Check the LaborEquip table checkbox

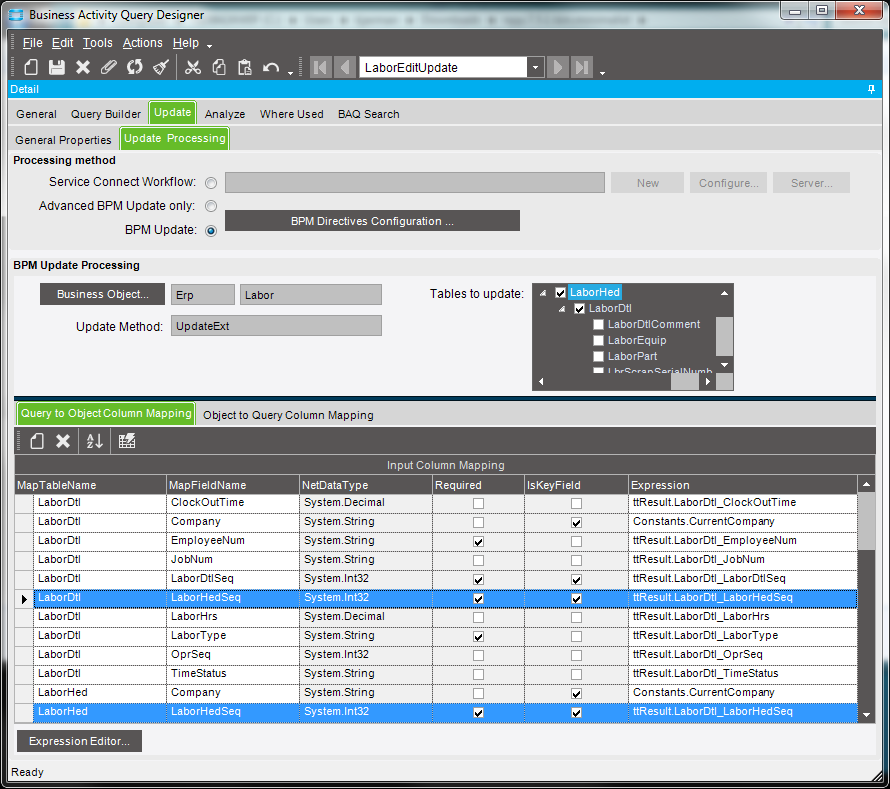coord(598,341)
